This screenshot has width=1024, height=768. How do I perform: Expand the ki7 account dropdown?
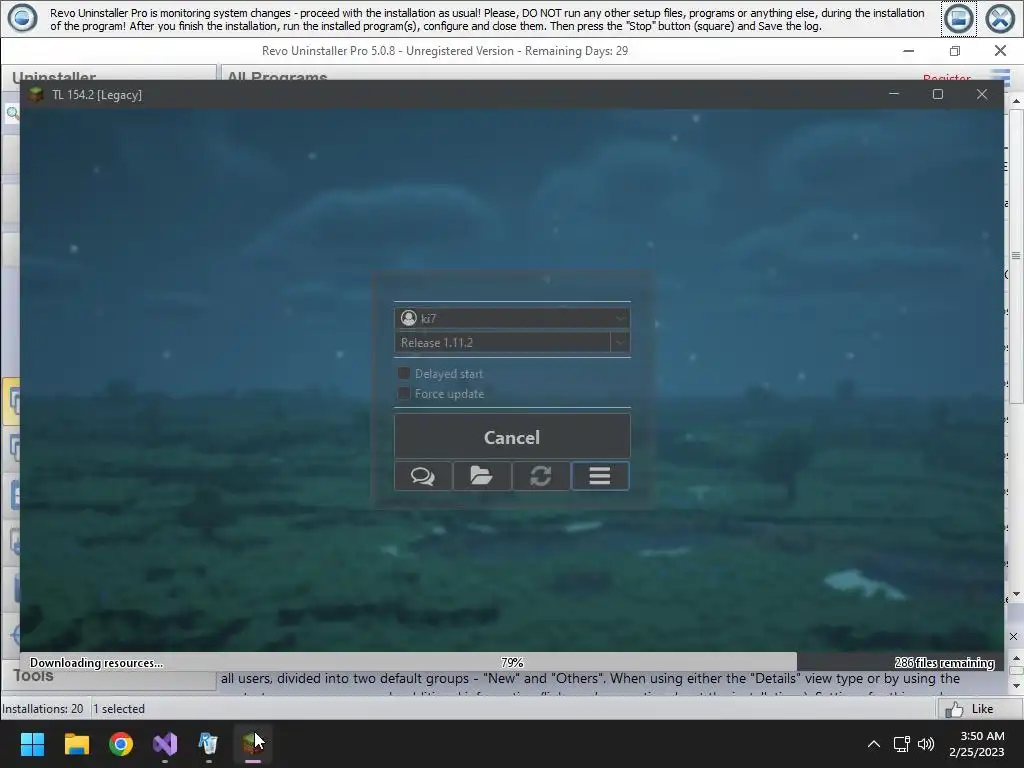[x=620, y=318]
